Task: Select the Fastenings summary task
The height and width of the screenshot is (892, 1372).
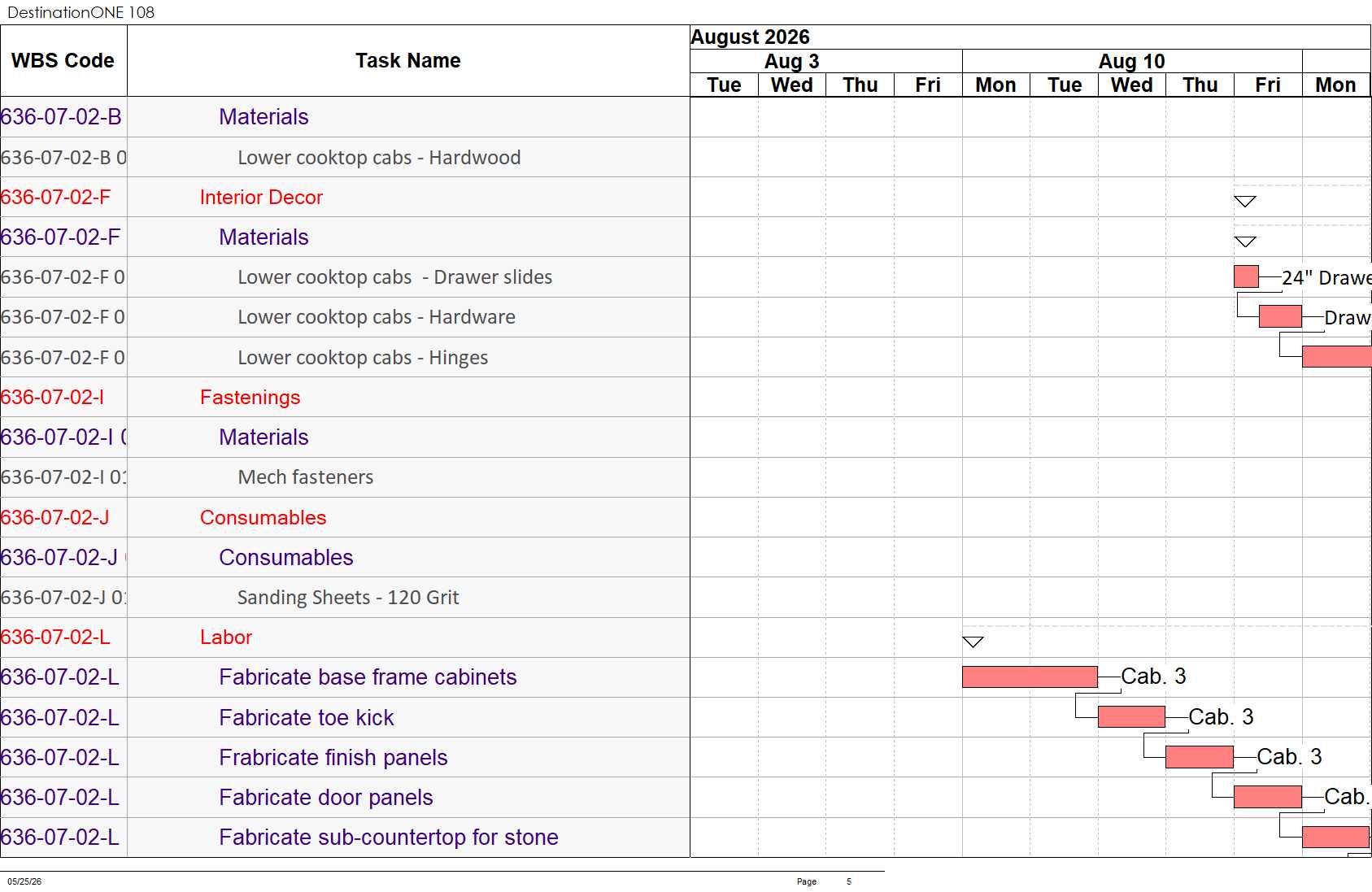Action: point(250,398)
